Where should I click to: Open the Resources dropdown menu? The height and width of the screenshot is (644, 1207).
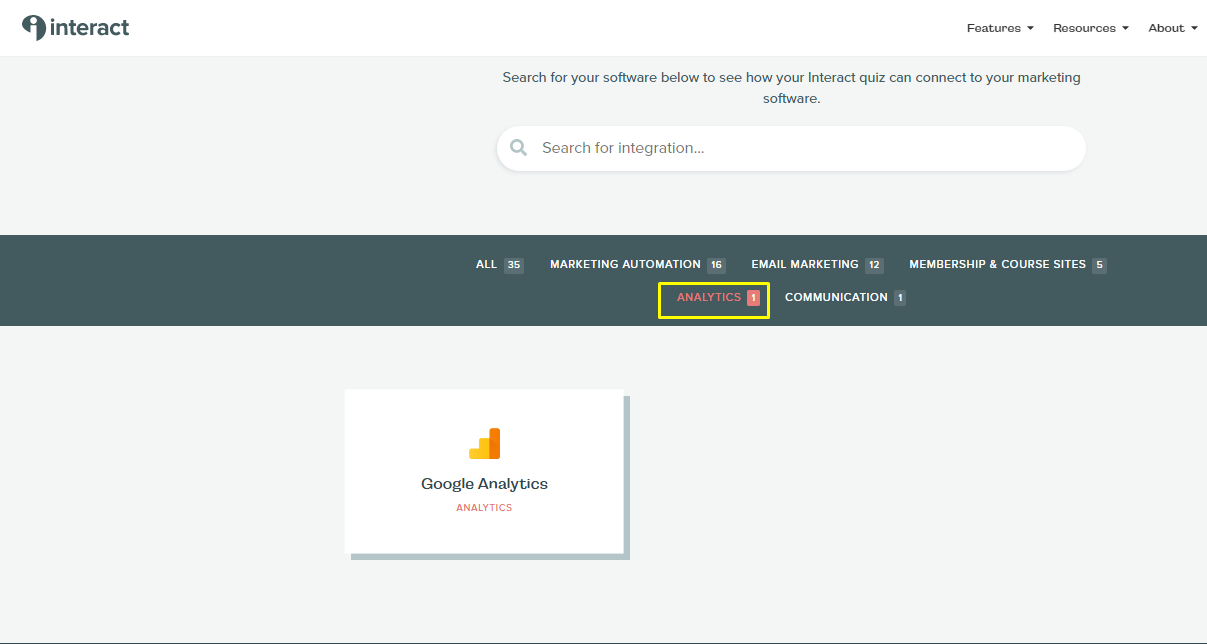(1090, 28)
